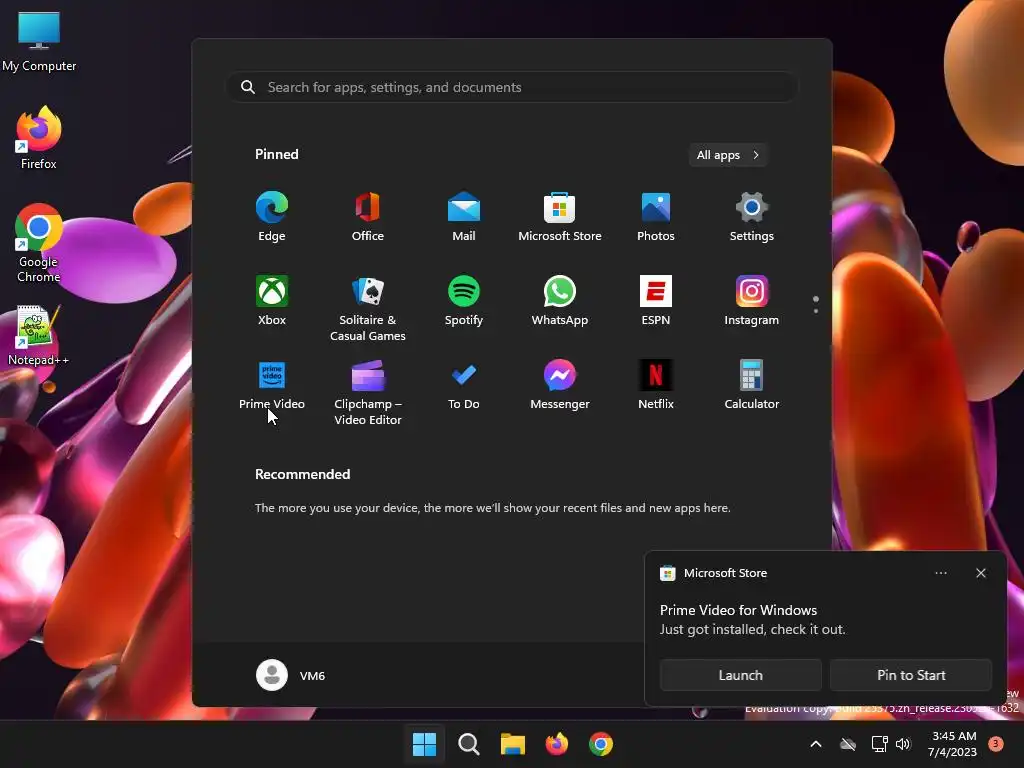Open Messenger from pinned apps
Image resolution: width=1024 pixels, height=768 pixels.
pyautogui.click(x=560, y=385)
